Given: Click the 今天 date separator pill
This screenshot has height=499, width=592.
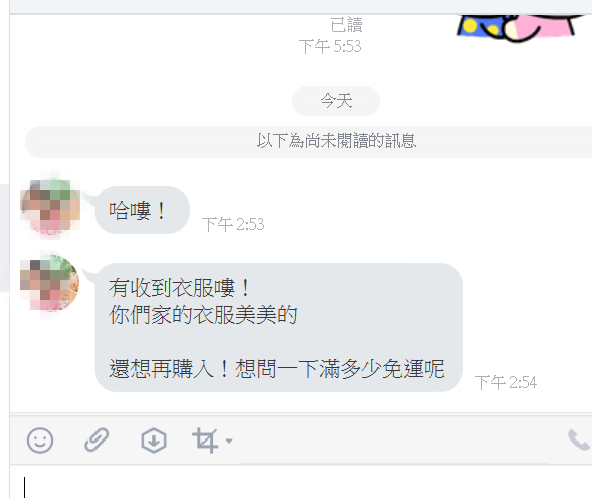Looking at the screenshot, I should [336, 101].
